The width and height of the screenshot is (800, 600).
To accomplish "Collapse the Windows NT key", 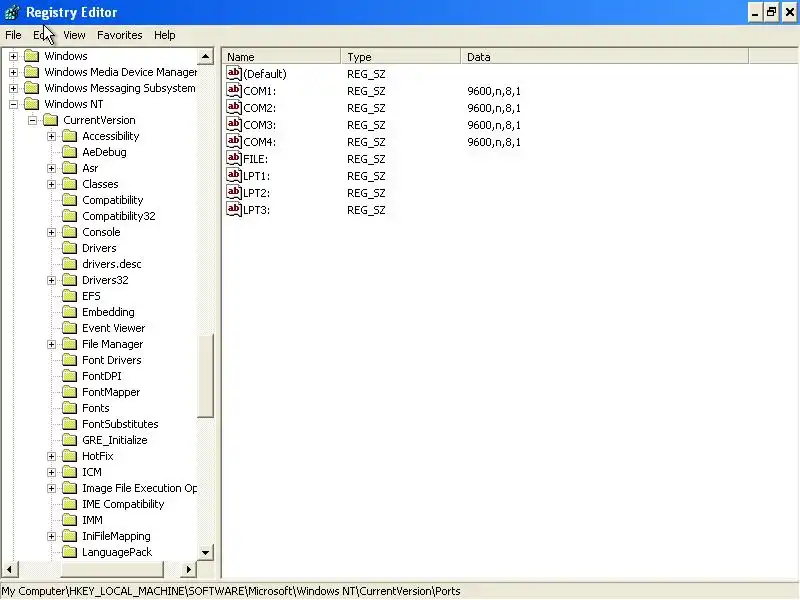I will 14,105.
